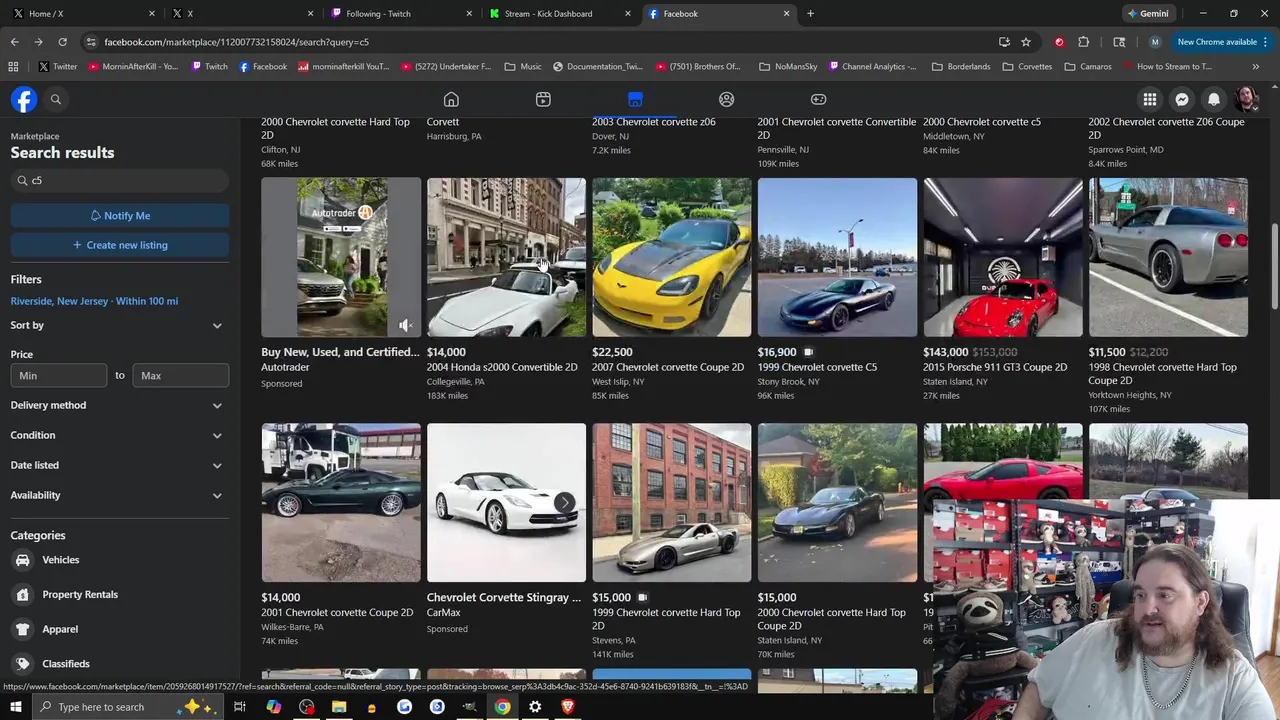
Task: Click the Chrome address bar URL
Action: [236, 42]
